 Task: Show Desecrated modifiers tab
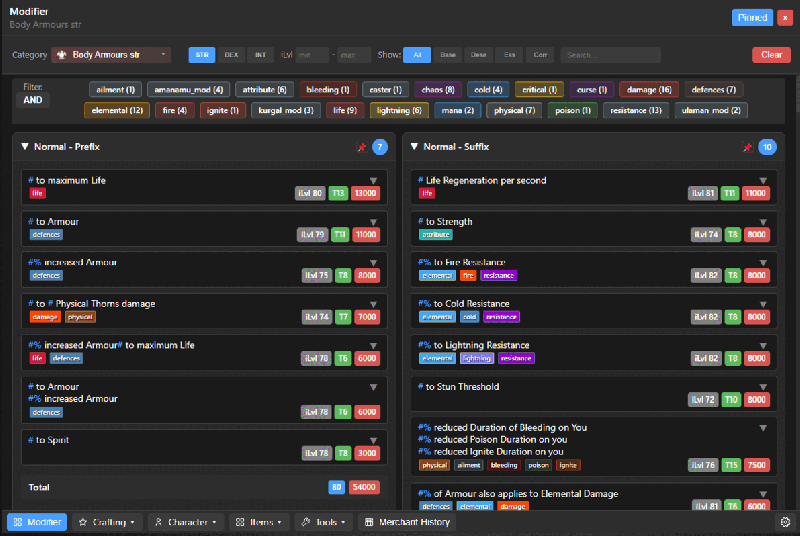coord(478,55)
